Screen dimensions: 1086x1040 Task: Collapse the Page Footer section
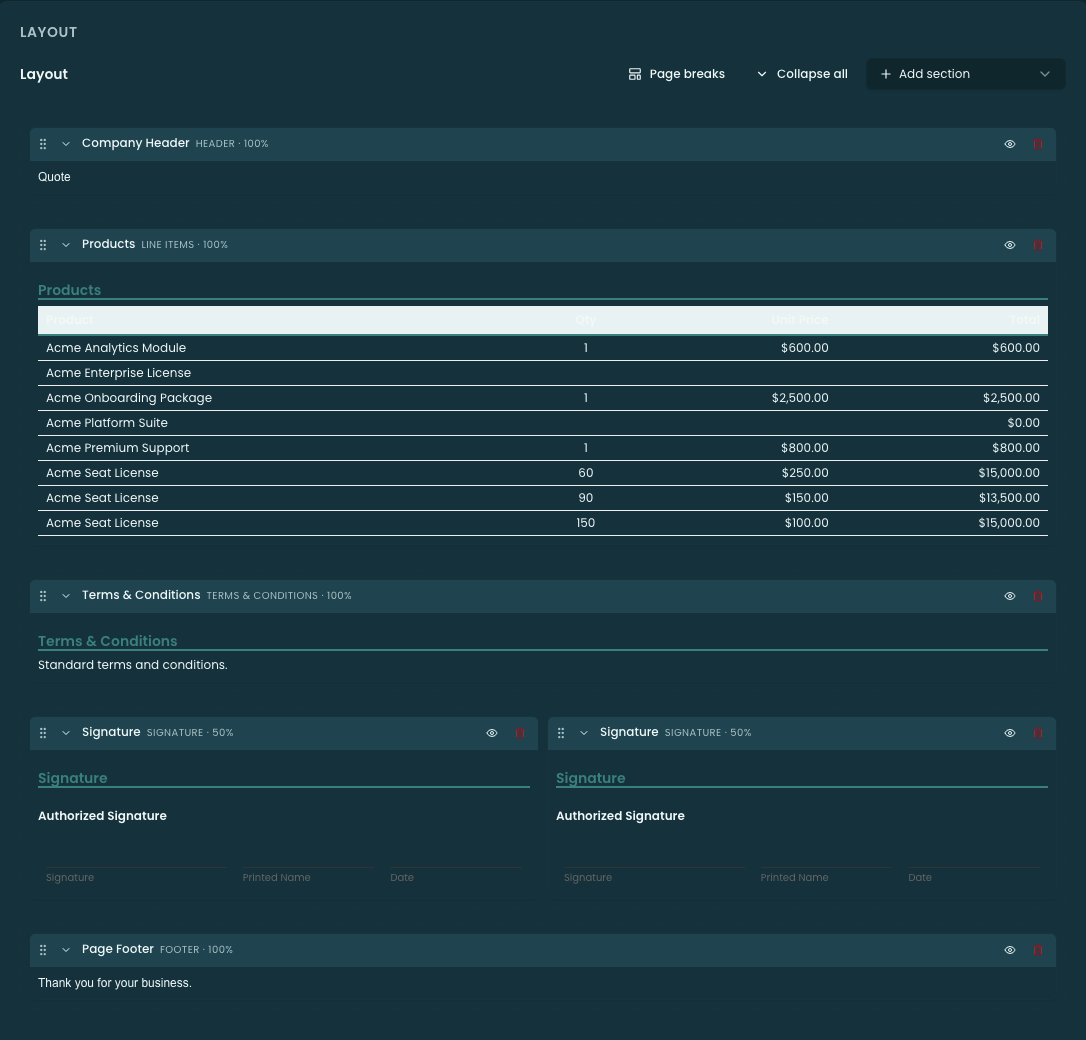pos(66,951)
